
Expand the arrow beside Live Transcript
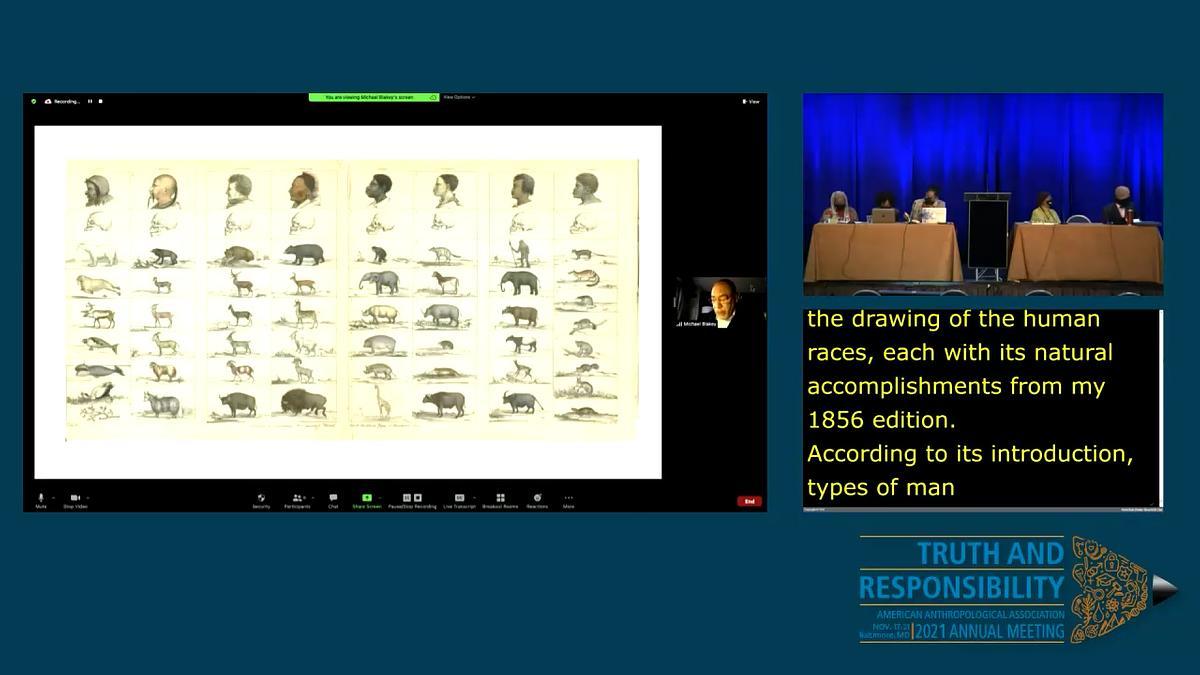tap(474, 497)
